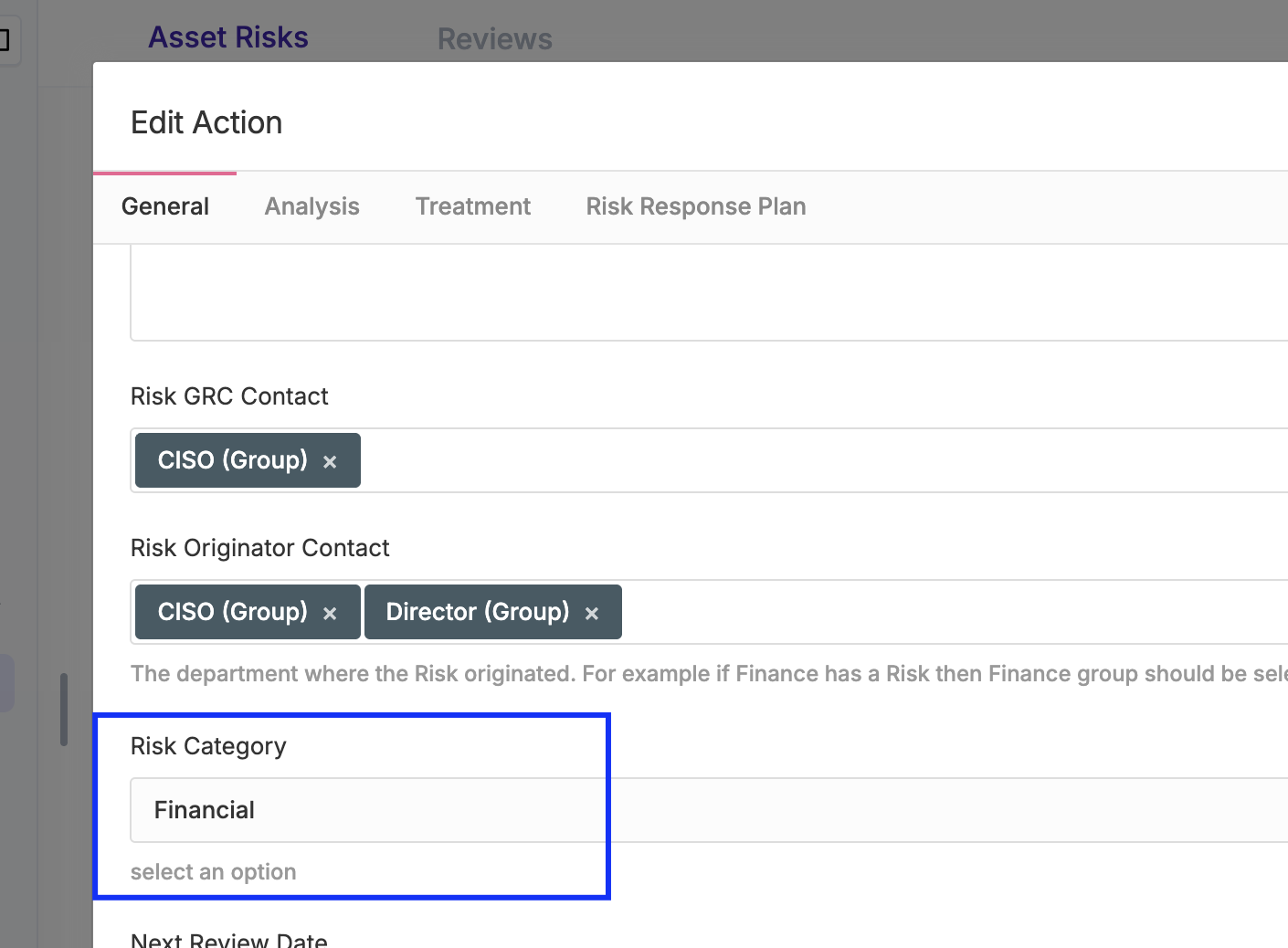Image resolution: width=1288 pixels, height=948 pixels.
Task: Switch to the Reviews section
Action: (494, 39)
